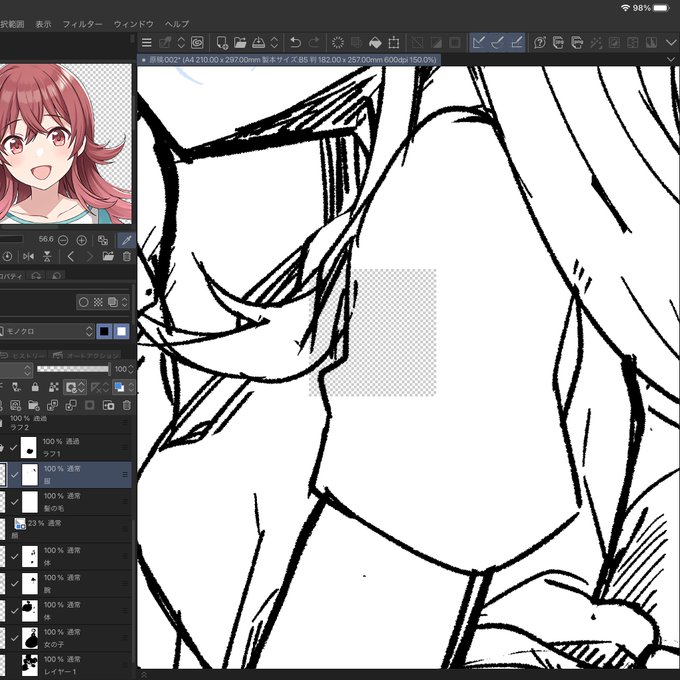Hide the 女の子 layer

14,638
